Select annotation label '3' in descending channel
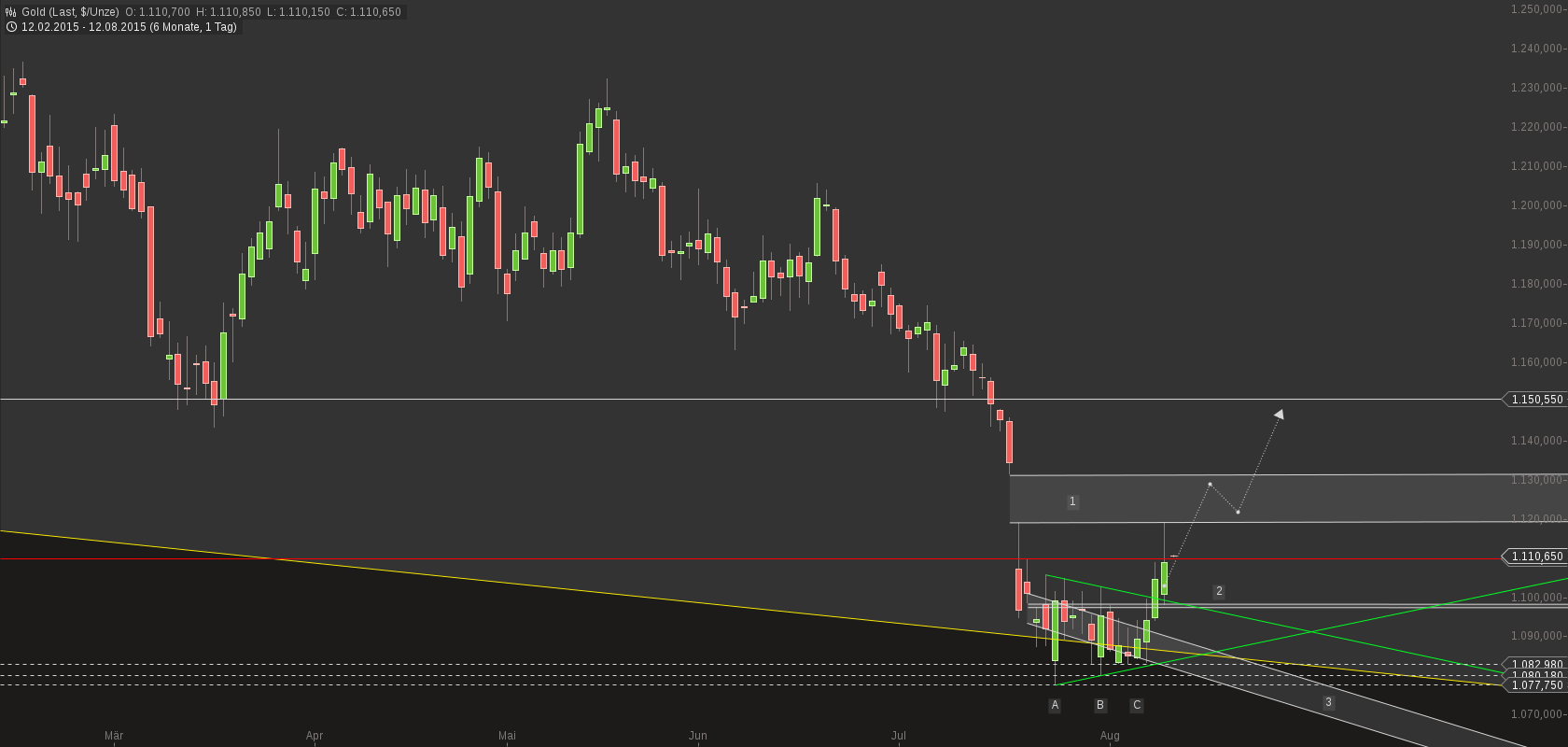The image size is (1568, 747). 1328,702
